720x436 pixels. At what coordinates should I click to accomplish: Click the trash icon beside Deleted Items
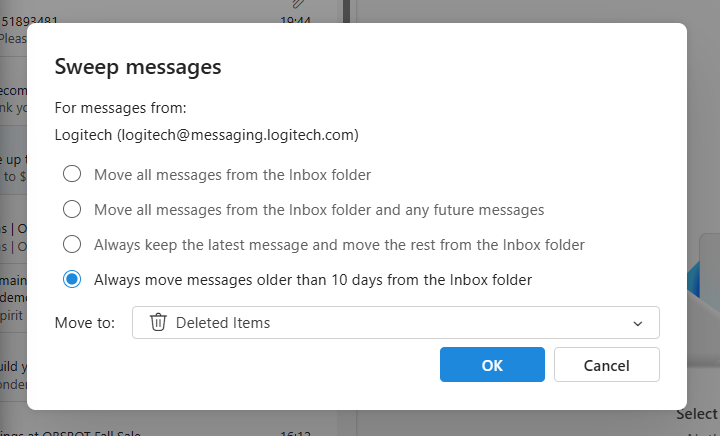pyautogui.click(x=158, y=322)
